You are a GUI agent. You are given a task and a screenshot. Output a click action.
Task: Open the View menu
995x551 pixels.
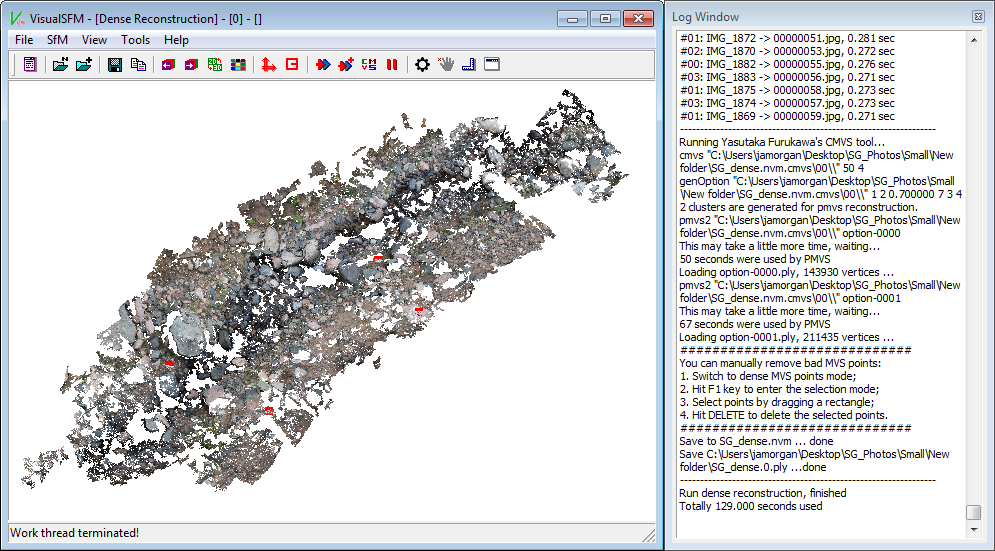(95, 40)
